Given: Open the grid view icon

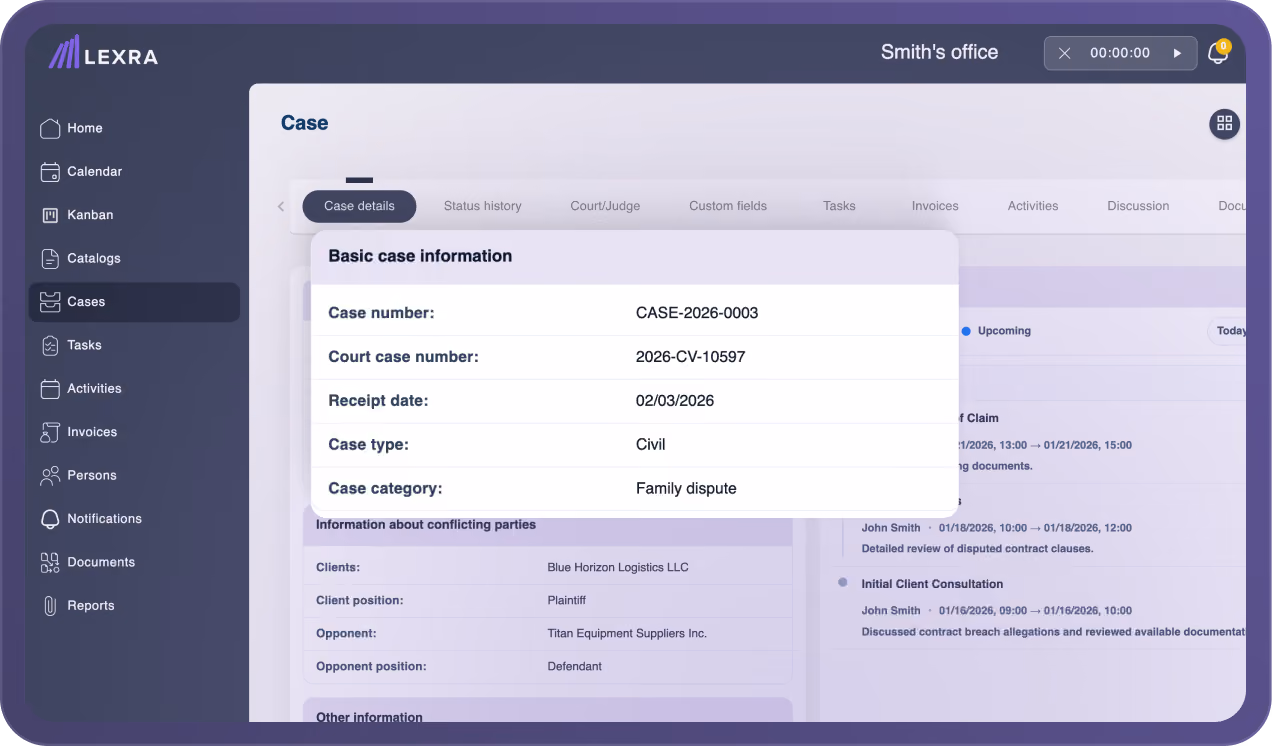Looking at the screenshot, I should (1224, 124).
